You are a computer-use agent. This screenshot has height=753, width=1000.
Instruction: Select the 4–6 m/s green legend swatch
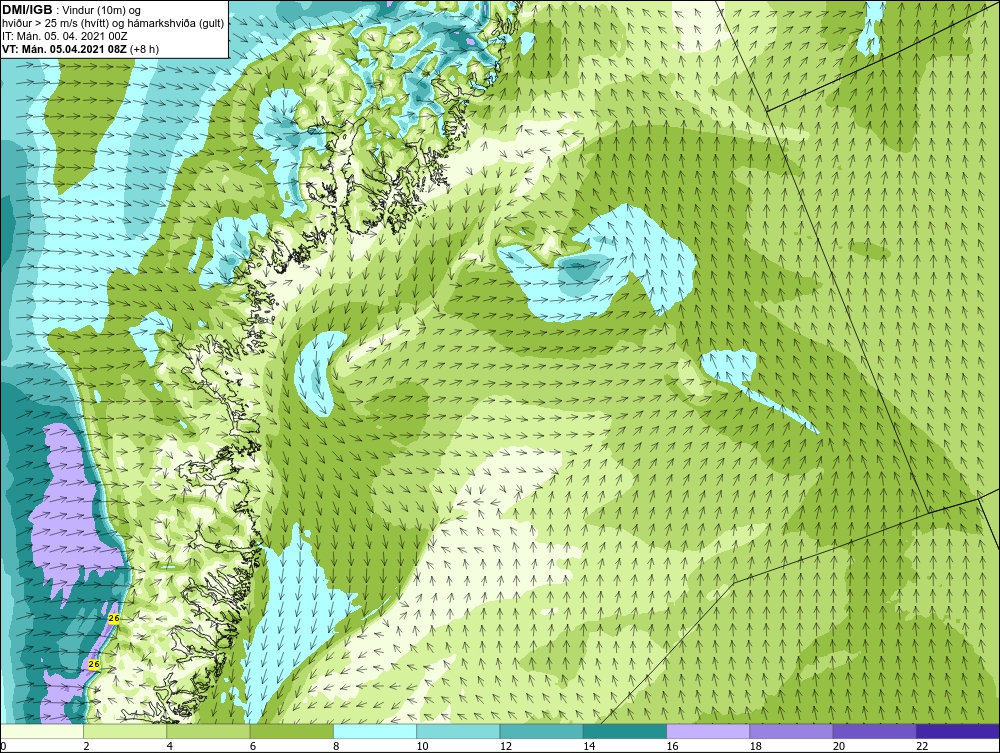(209, 731)
